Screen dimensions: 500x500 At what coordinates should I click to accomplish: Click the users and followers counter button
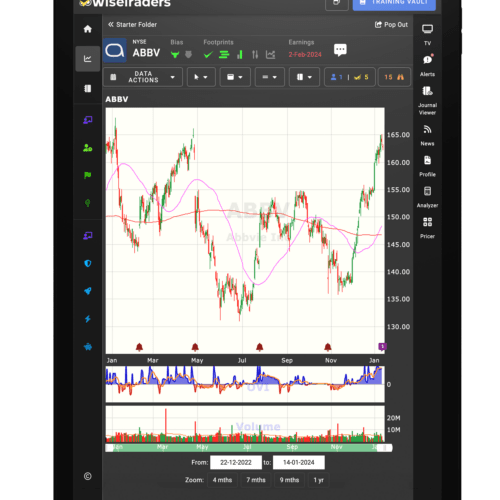tap(350, 77)
